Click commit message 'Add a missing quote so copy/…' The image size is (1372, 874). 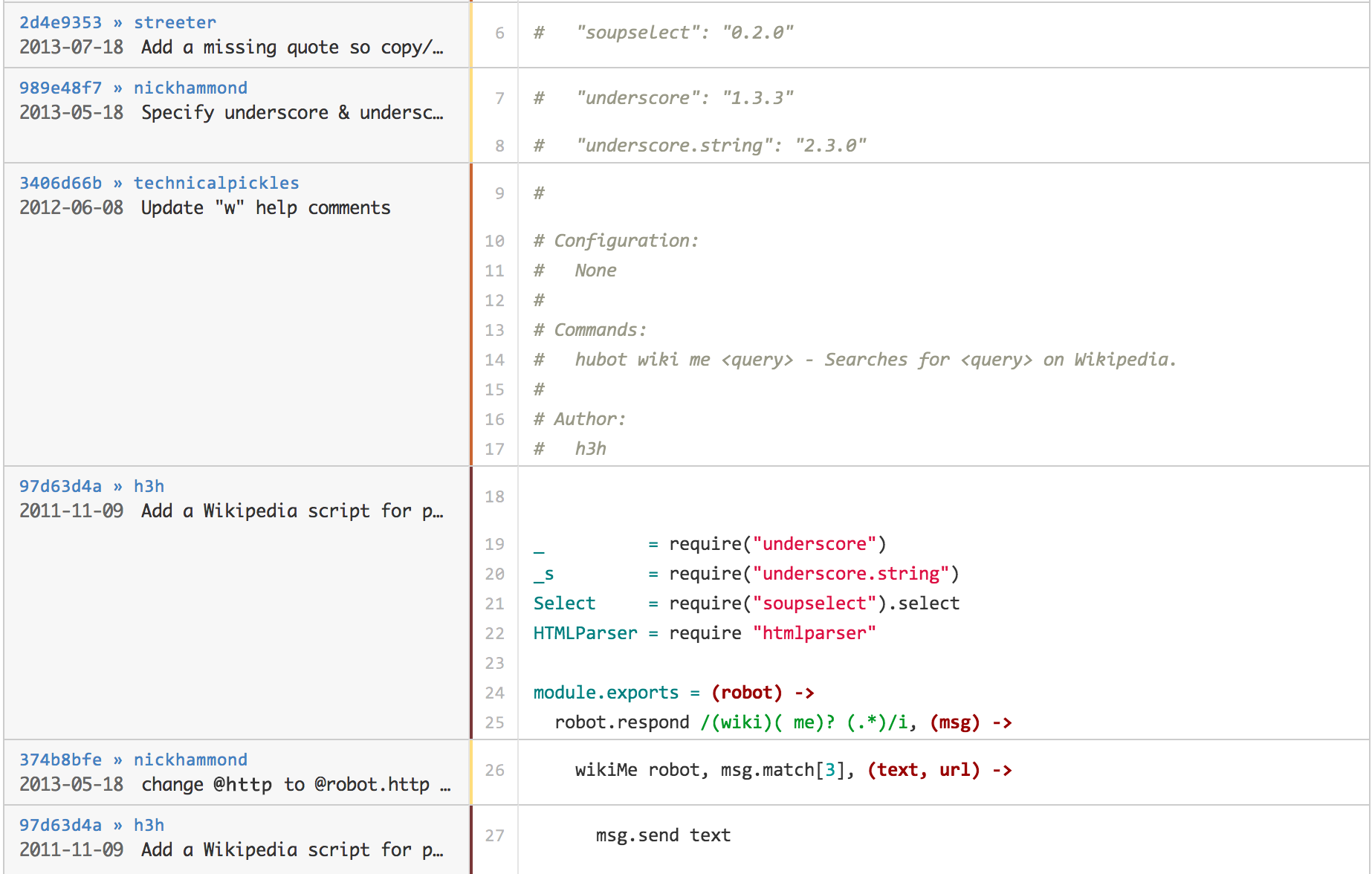(292, 47)
